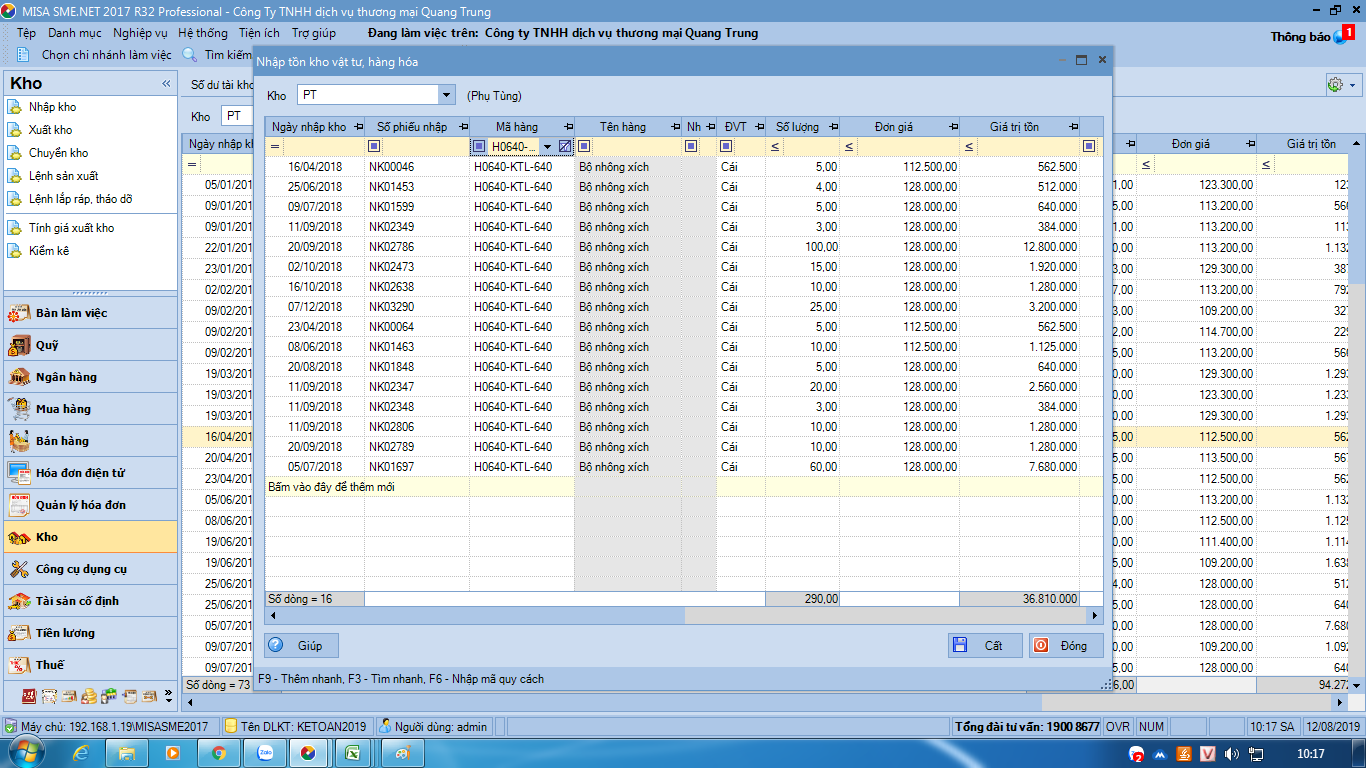Open the Quản lý hóa đơn module

[90, 505]
